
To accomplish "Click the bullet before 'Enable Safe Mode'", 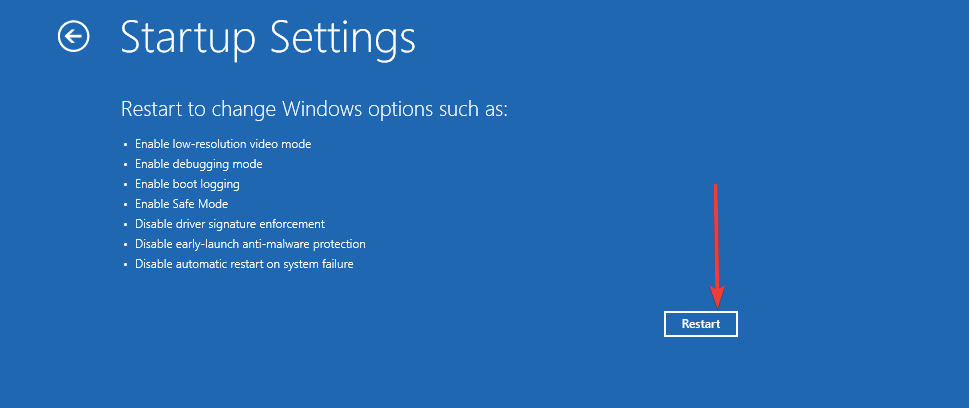I will click(x=125, y=205).
